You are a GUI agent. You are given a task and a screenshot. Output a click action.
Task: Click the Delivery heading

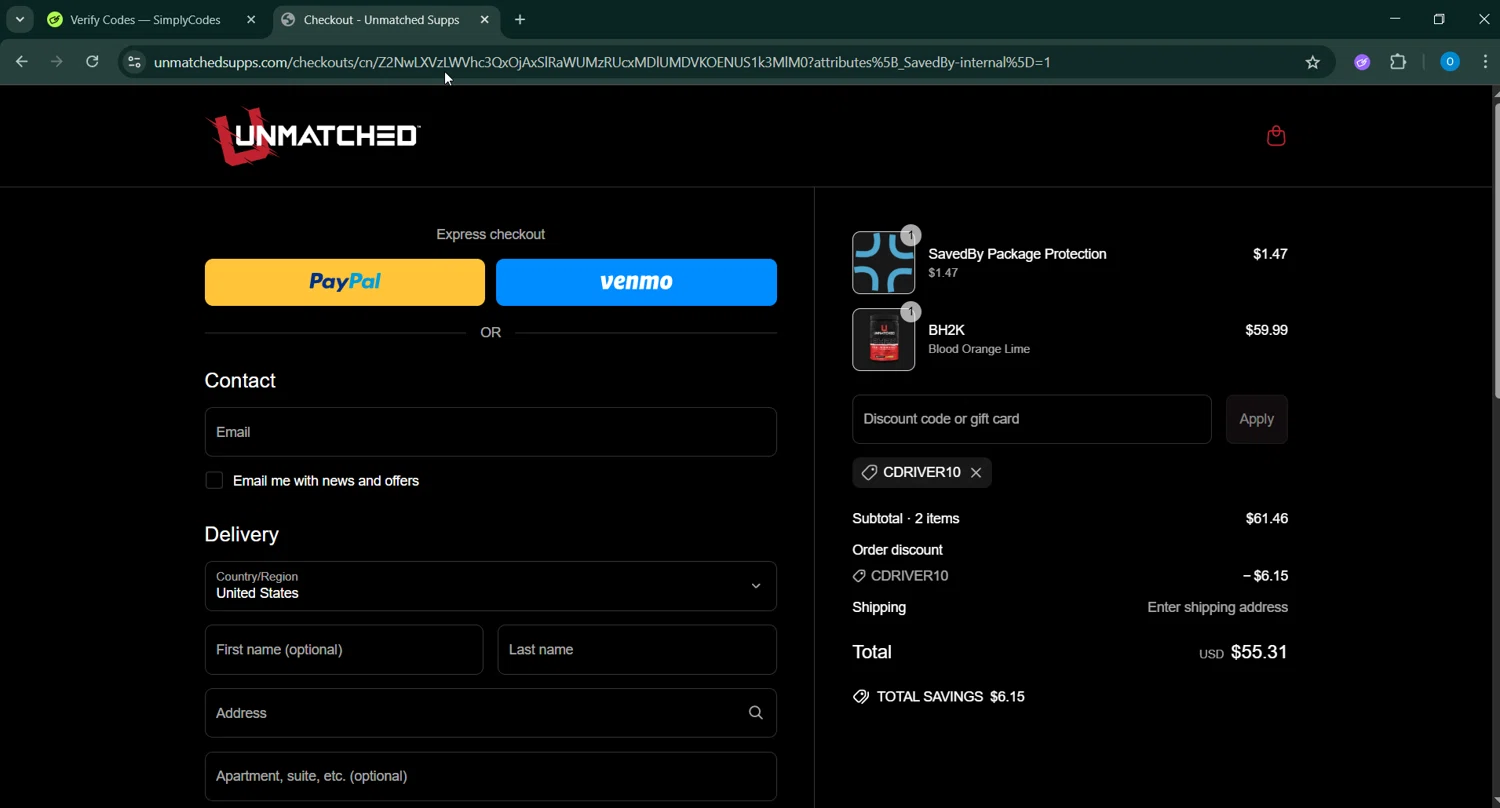click(x=242, y=535)
